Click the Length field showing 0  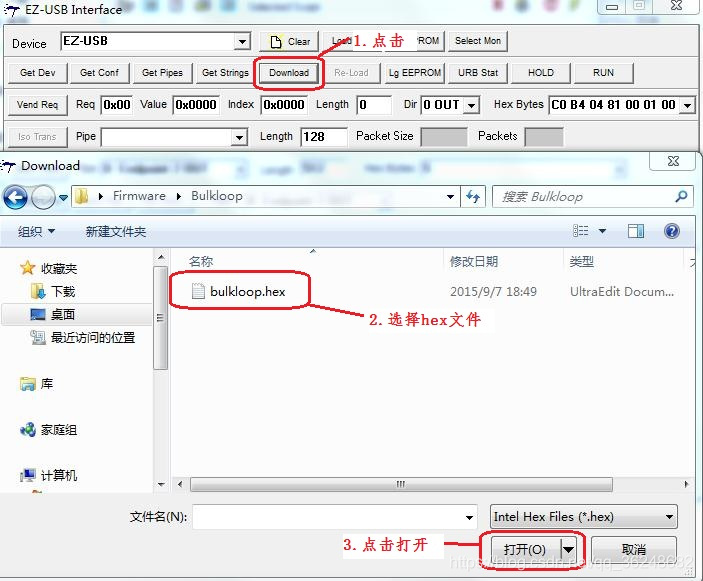click(374, 105)
